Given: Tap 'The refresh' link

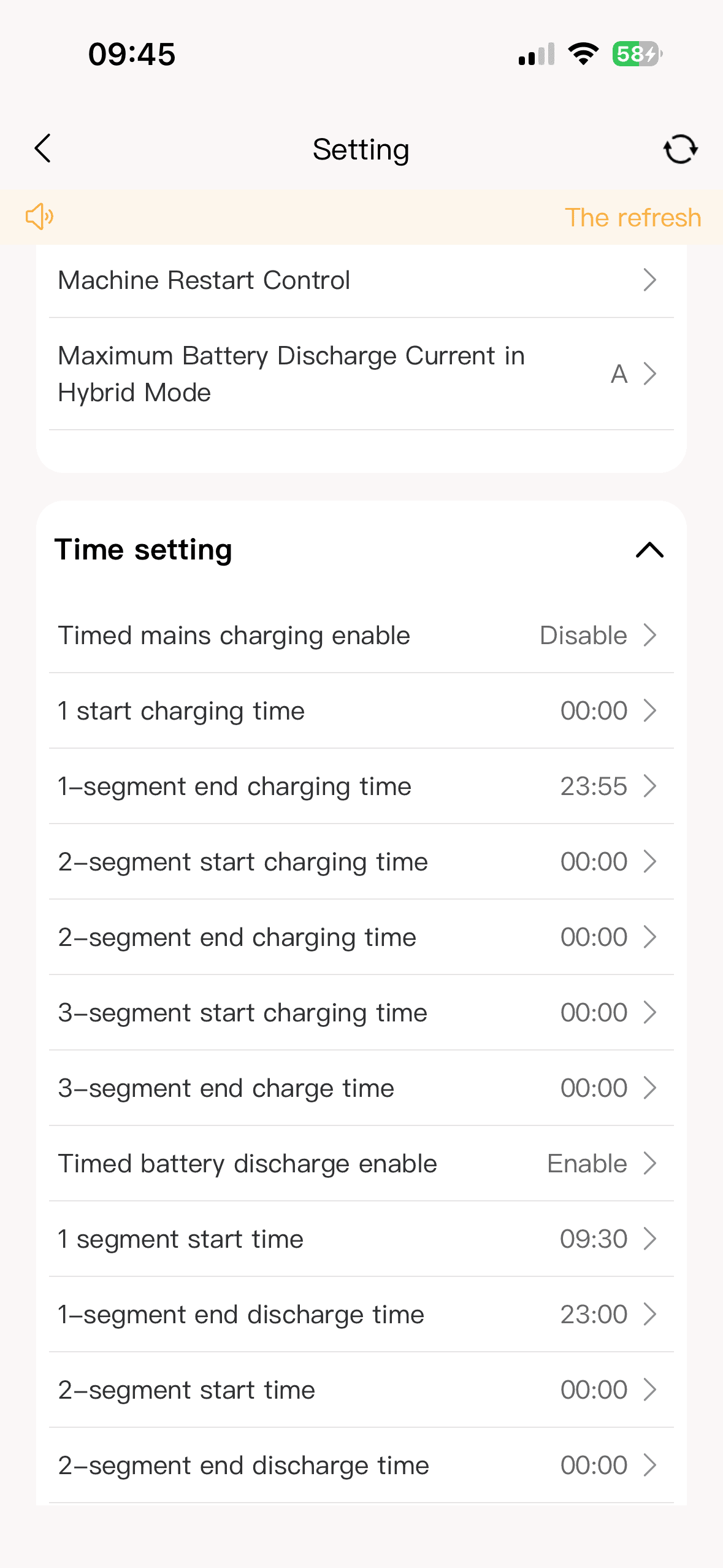Looking at the screenshot, I should point(632,218).
